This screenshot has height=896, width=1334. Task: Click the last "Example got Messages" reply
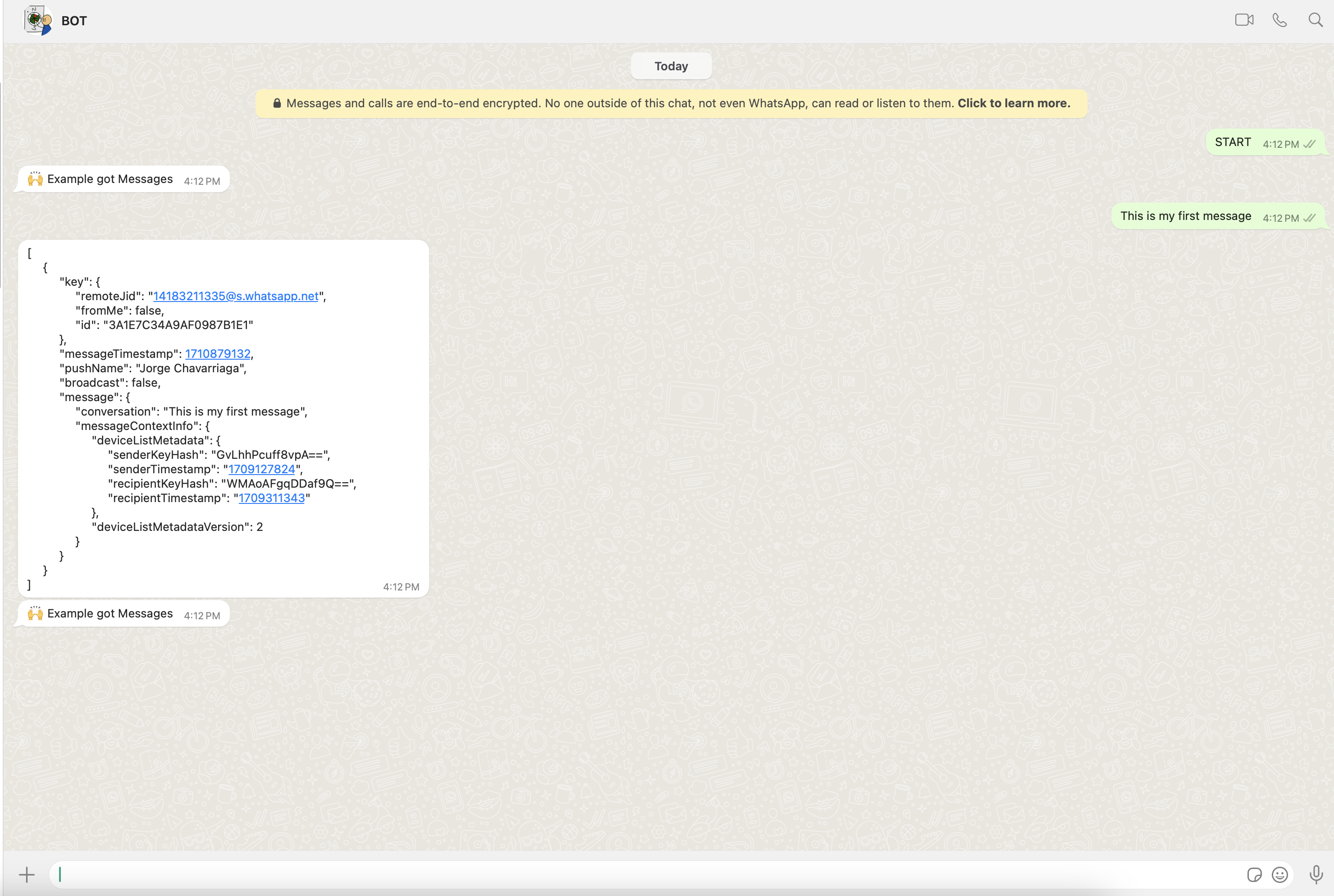(110, 614)
